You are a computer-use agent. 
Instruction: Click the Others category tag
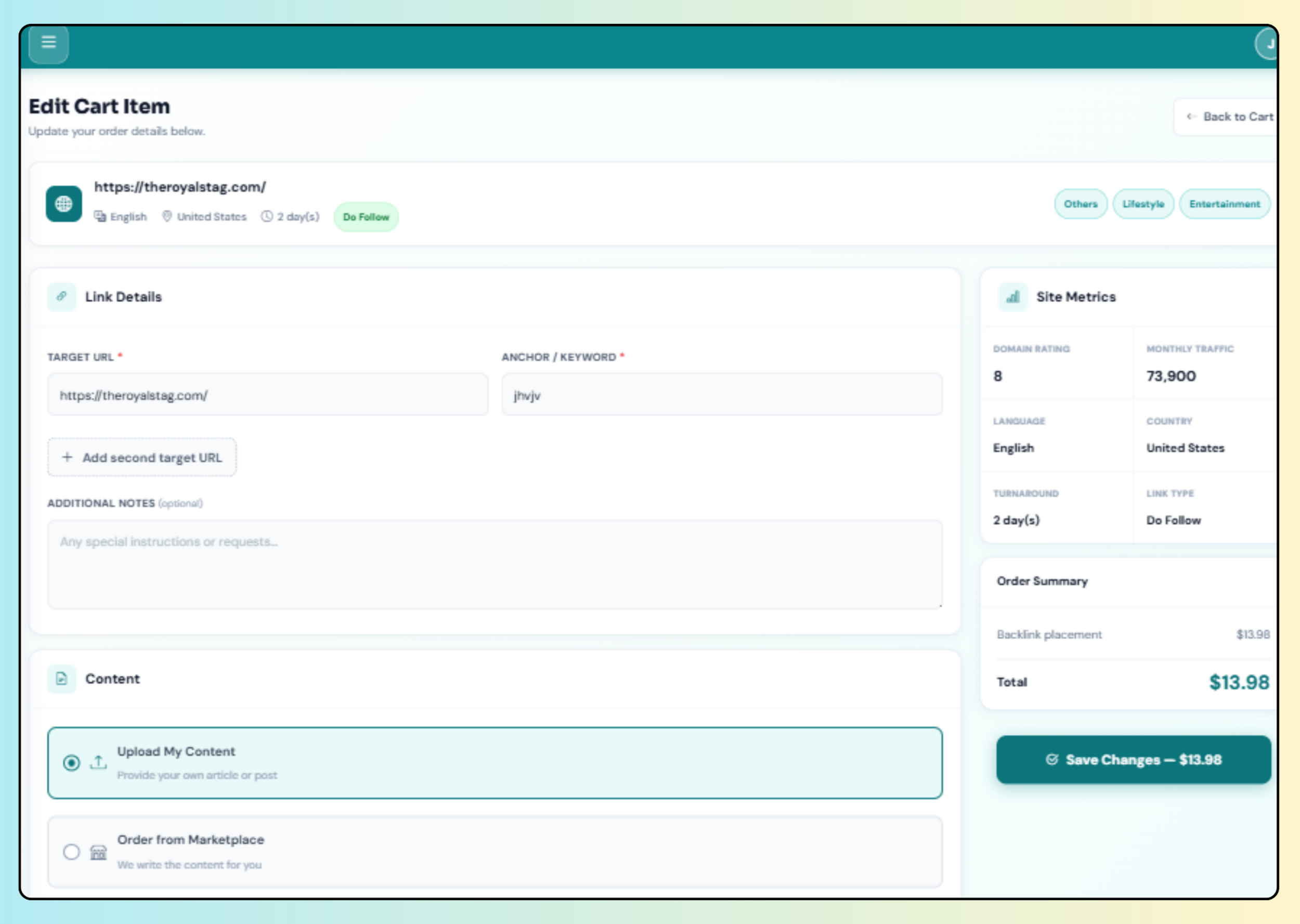(1081, 204)
